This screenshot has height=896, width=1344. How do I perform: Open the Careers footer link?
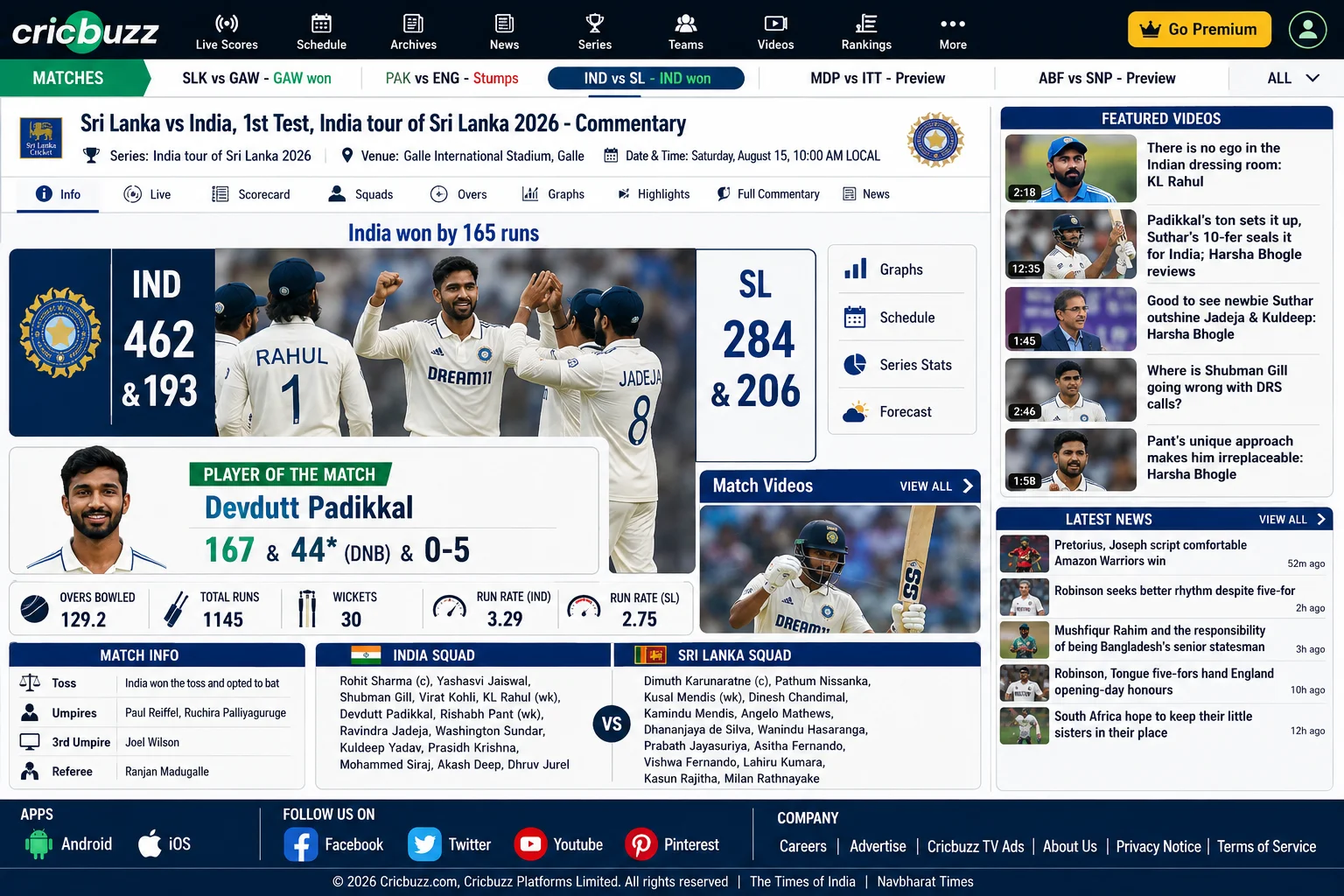[x=802, y=846]
